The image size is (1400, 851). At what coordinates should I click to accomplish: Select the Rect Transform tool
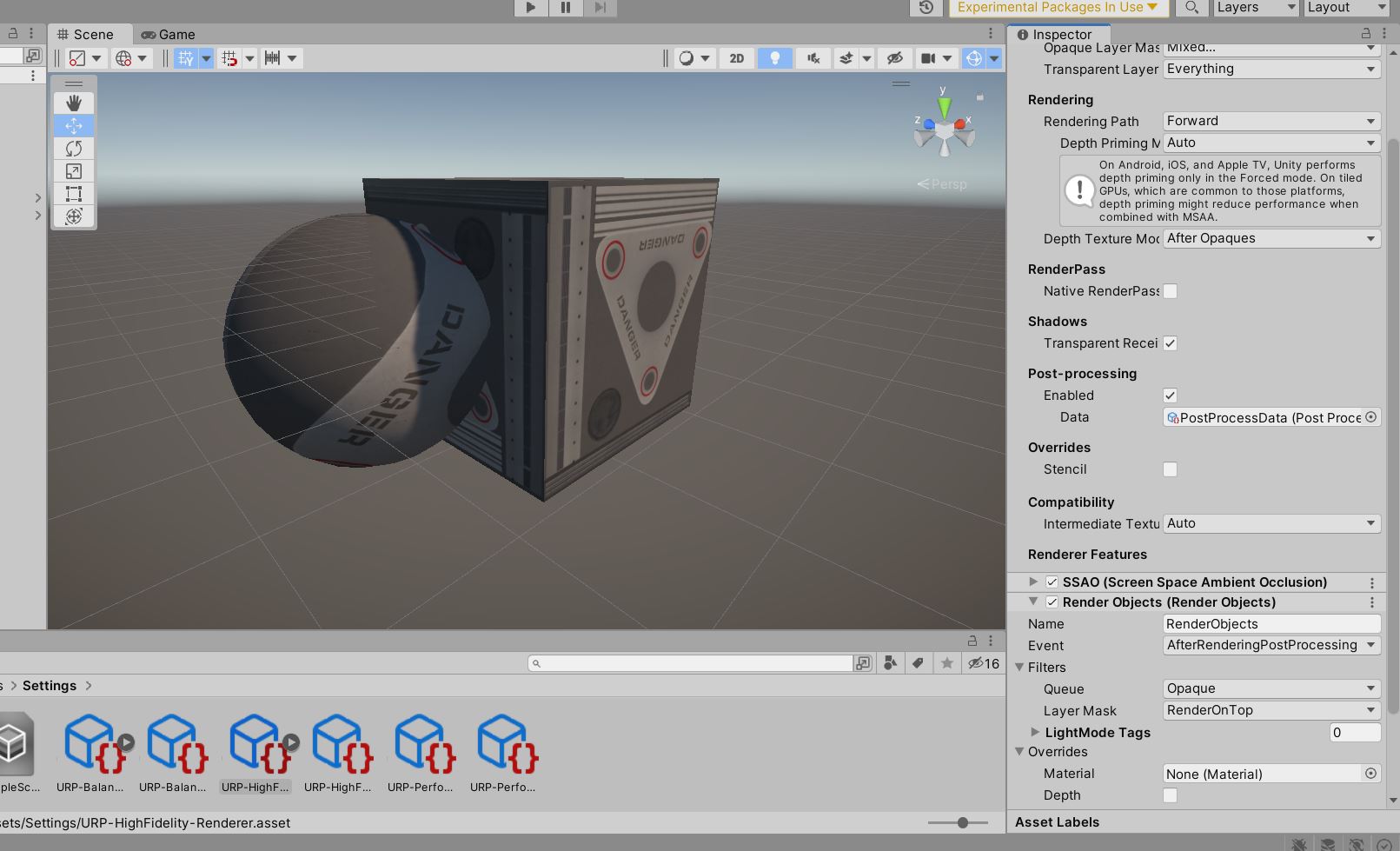point(74,194)
